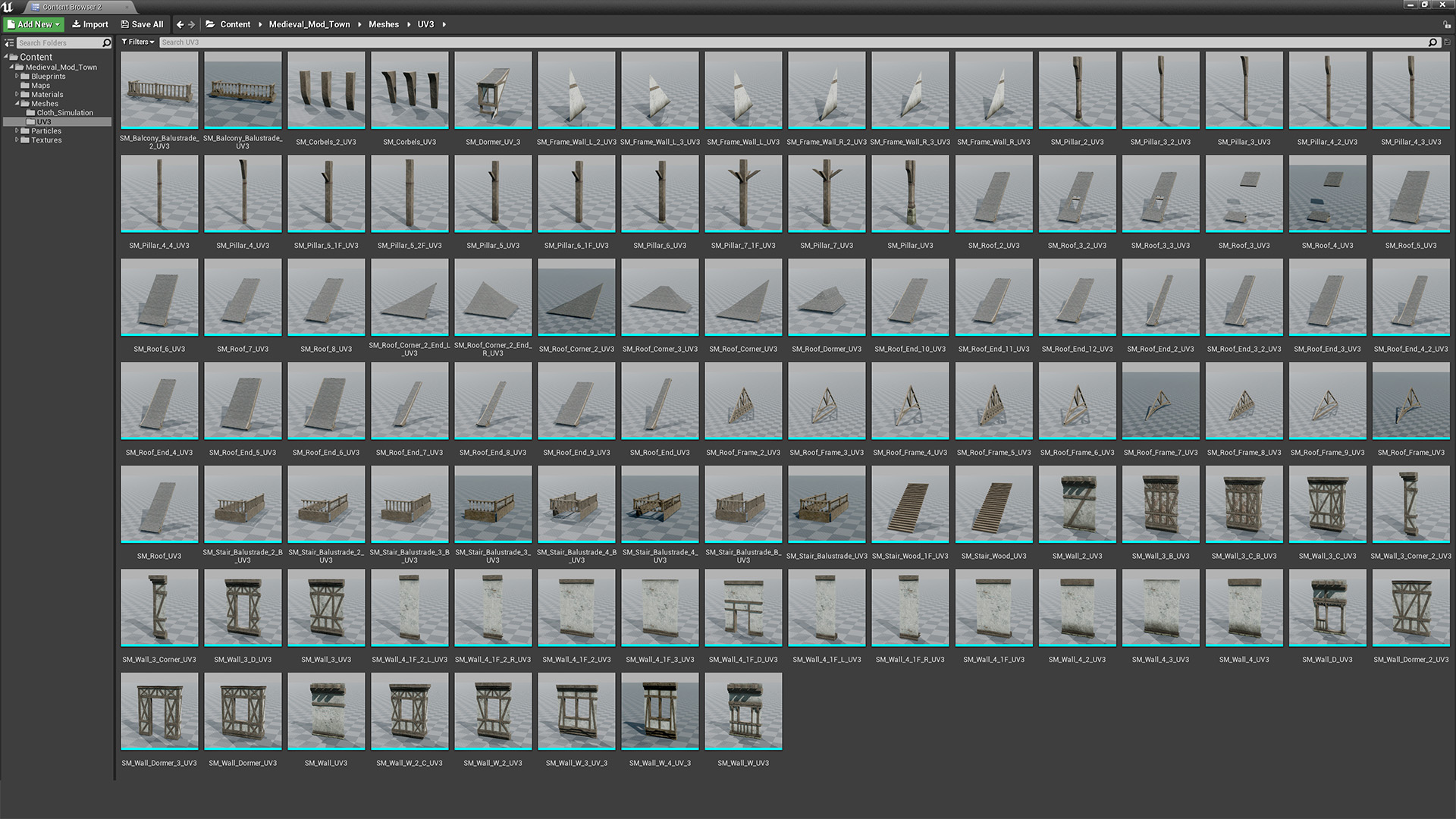Screen dimensions: 1456x819
Task: Expand the Blueprints folder arrow
Action: click(17, 77)
